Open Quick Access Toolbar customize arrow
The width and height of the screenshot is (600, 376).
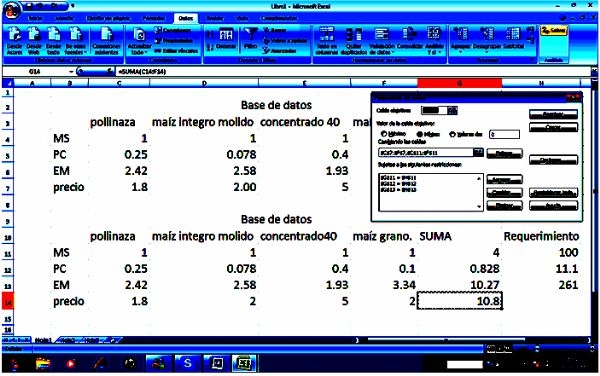73,6
